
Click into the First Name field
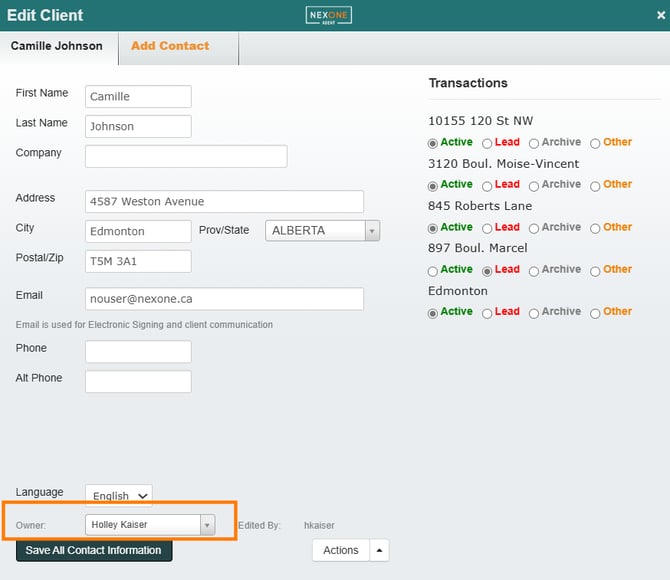(138, 97)
